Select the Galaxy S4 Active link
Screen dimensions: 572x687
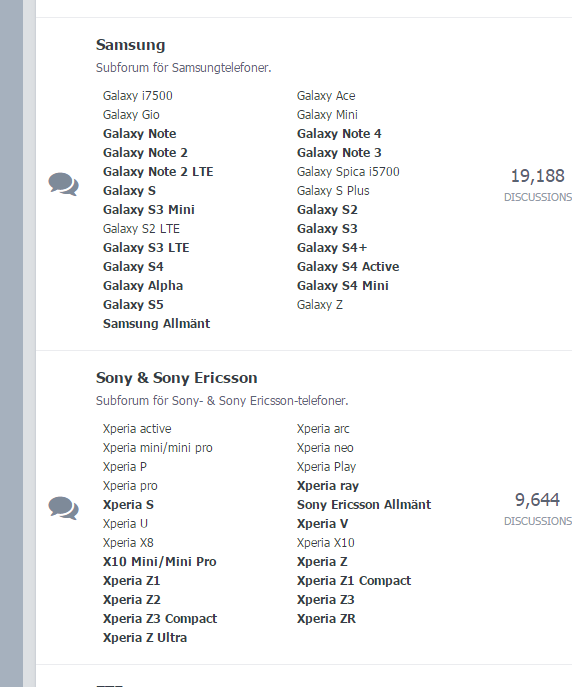348,267
